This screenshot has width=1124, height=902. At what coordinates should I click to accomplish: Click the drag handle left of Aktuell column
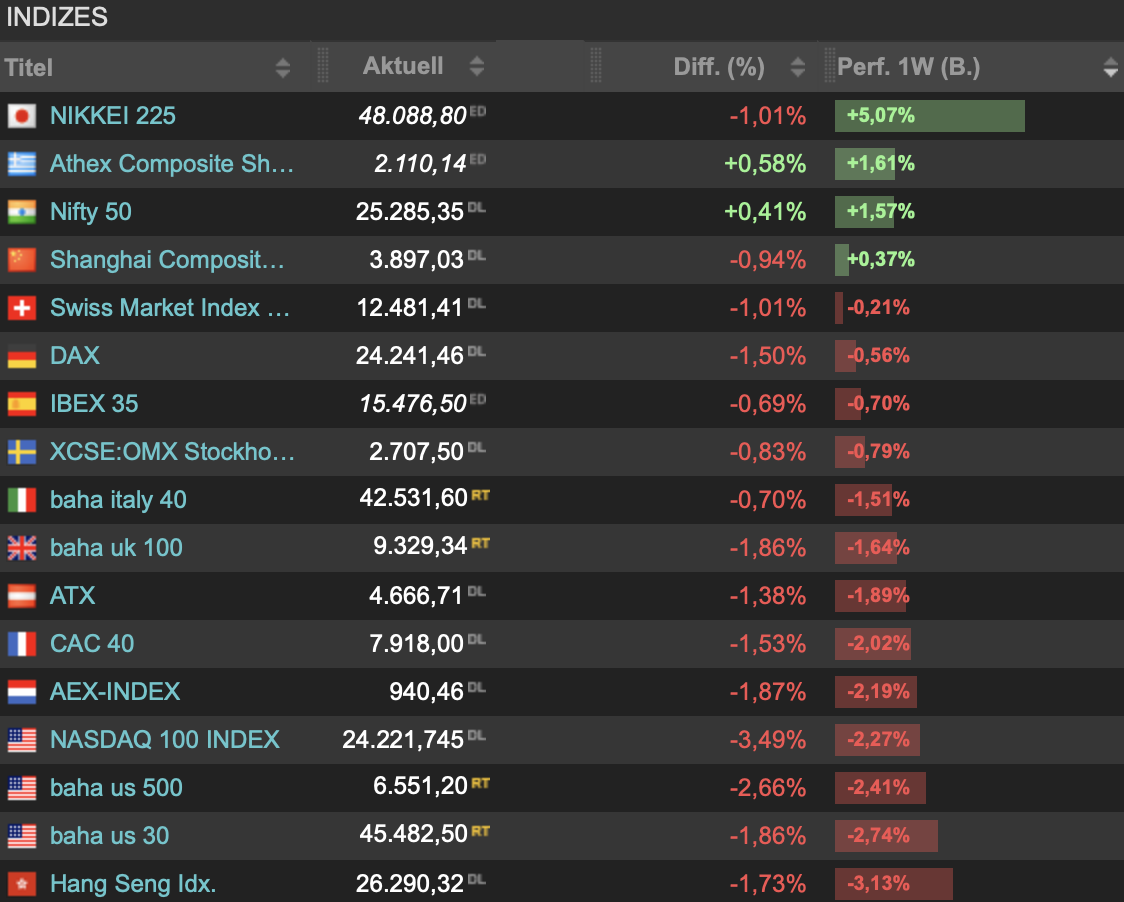click(x=322, y=67)
